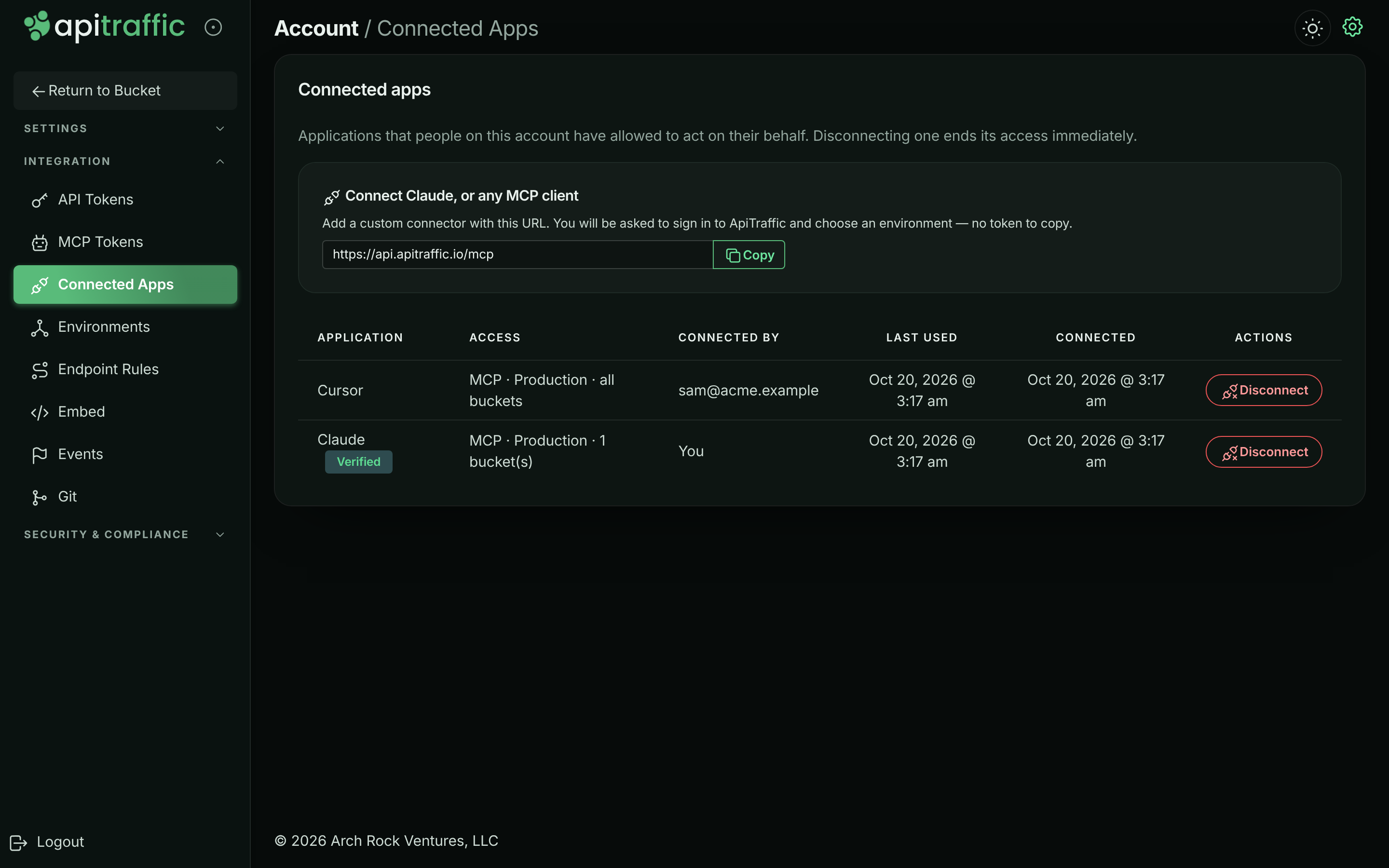
Task: Click the MCP URL input field
Action: pos(517,255)
